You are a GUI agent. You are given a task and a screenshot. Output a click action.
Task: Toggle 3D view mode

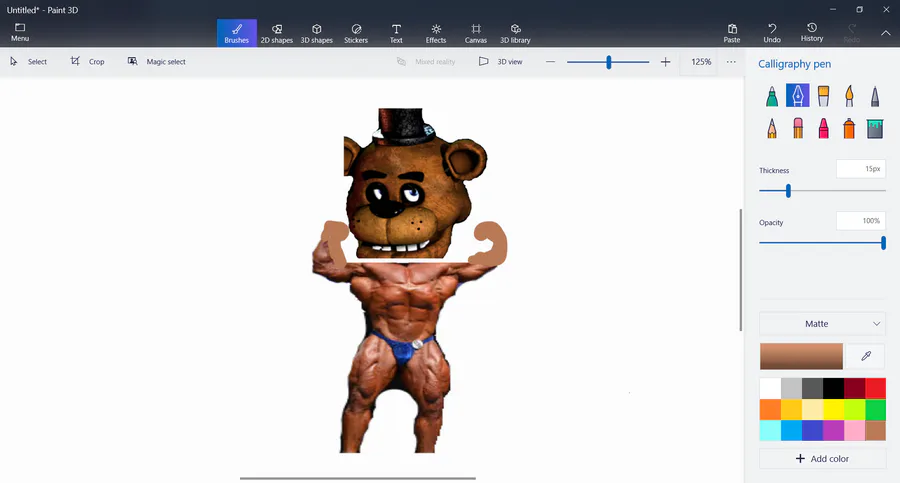(501, 61)
